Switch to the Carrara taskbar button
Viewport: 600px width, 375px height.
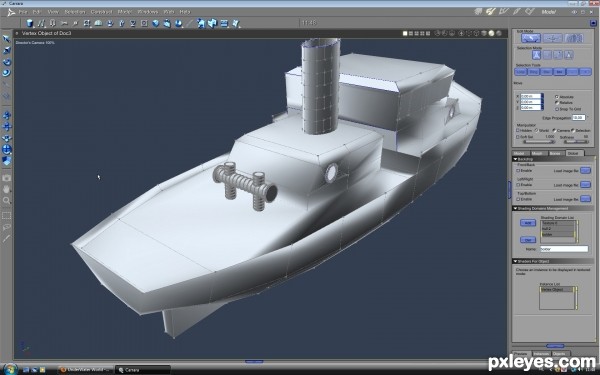point(142,370)
